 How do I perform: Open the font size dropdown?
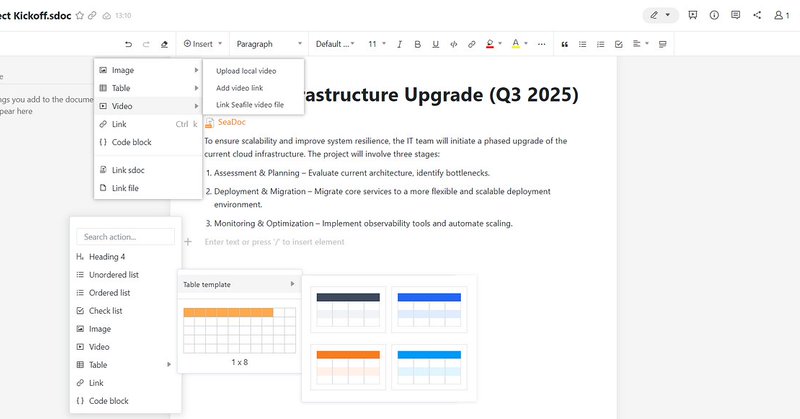(x=377, y=44)
